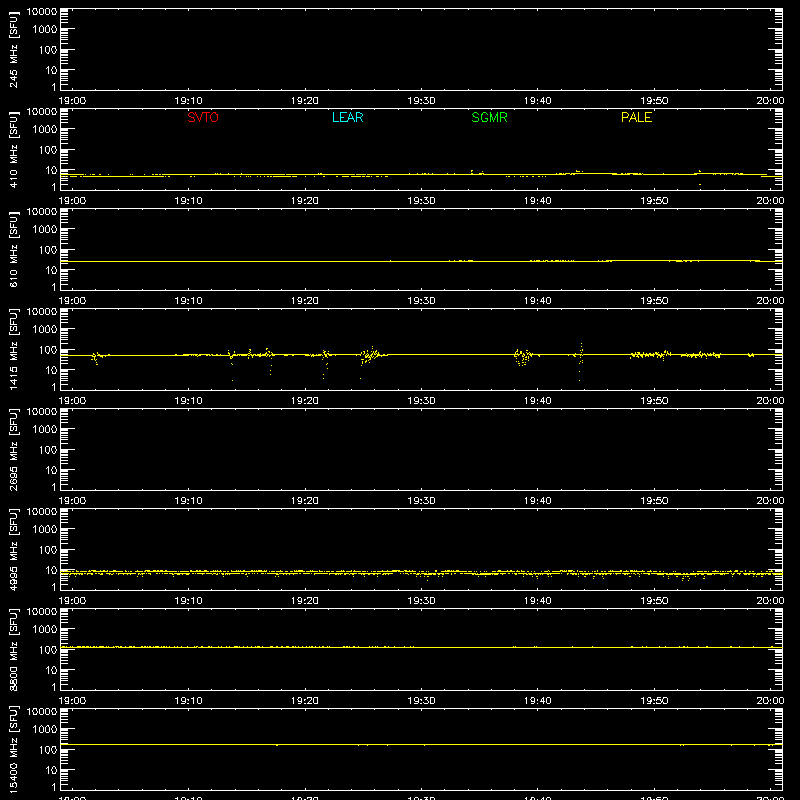Click 20:00 tick under the 245 MHz panel

tap(770, 101)
